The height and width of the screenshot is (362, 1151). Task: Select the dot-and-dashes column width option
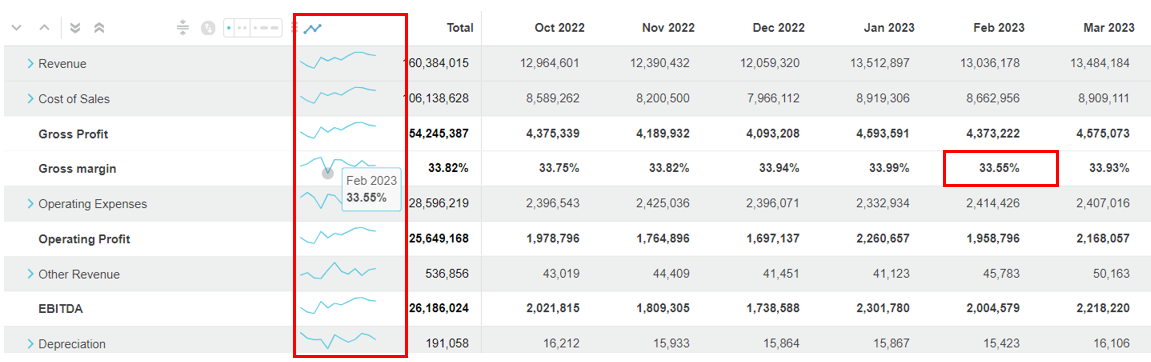pos(266,29)
